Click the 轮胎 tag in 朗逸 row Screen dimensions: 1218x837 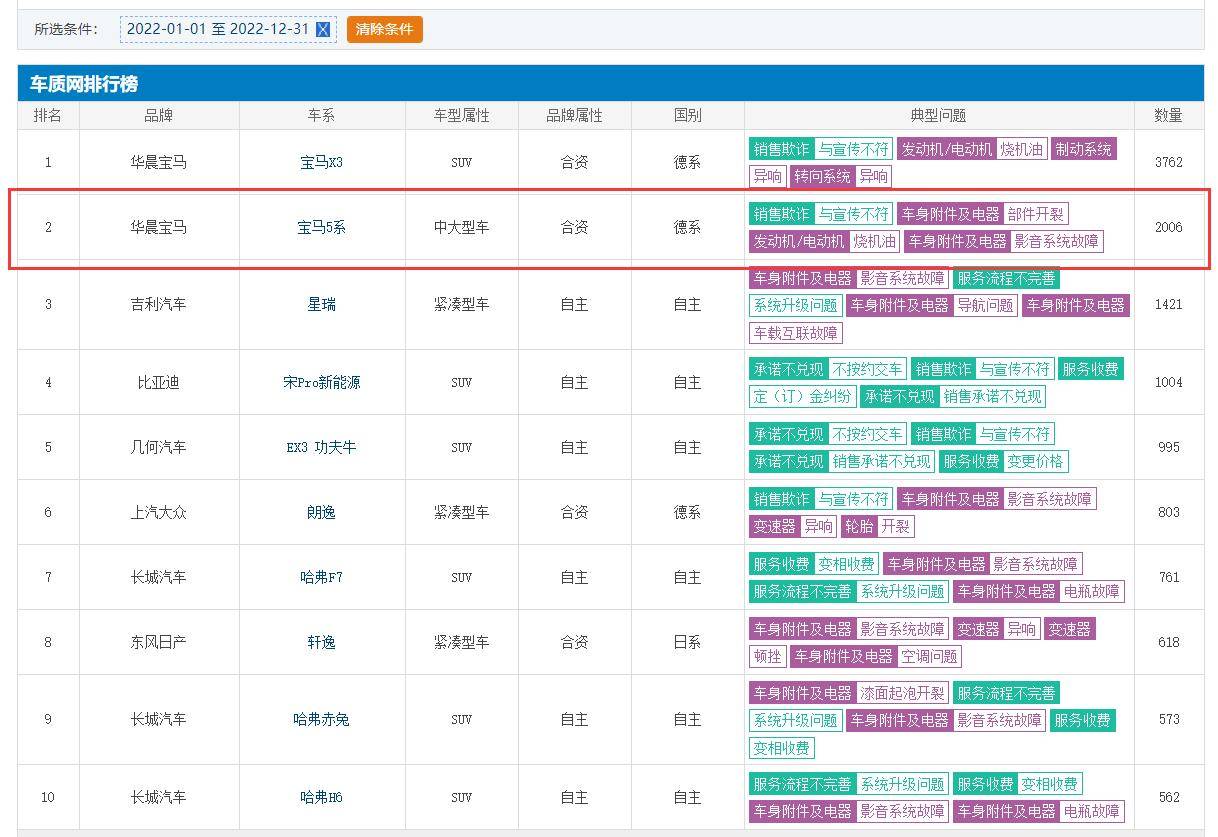(x=859, y=526)
